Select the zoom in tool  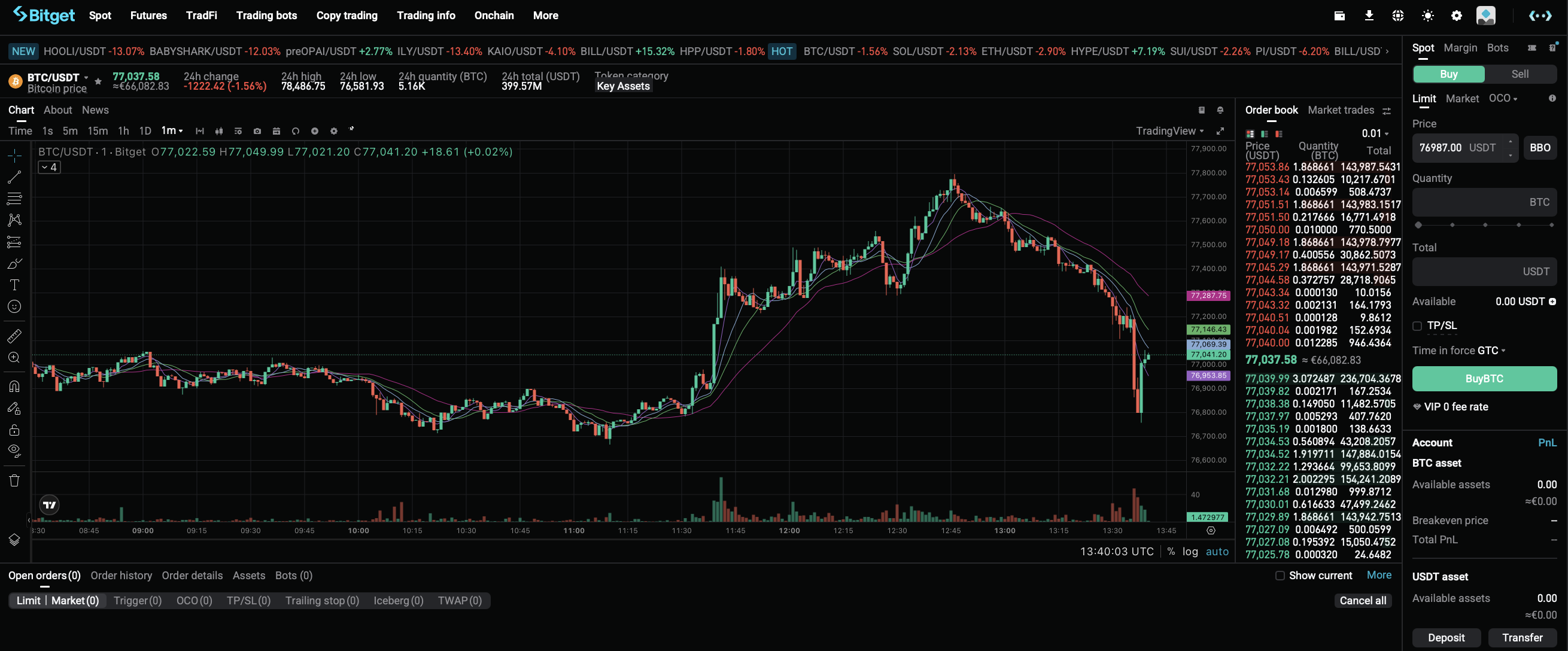(14, 358)
